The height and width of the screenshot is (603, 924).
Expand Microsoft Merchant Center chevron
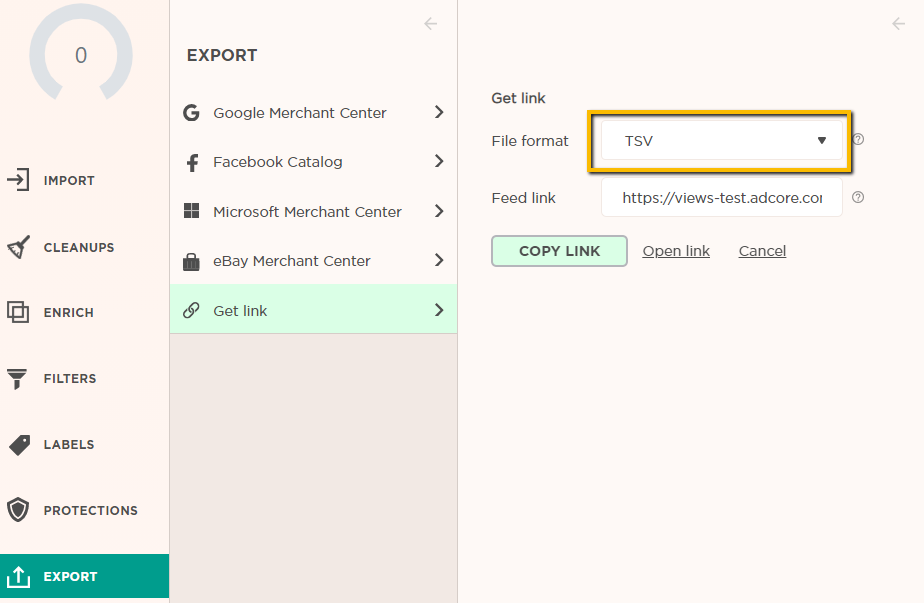[438, 211]
